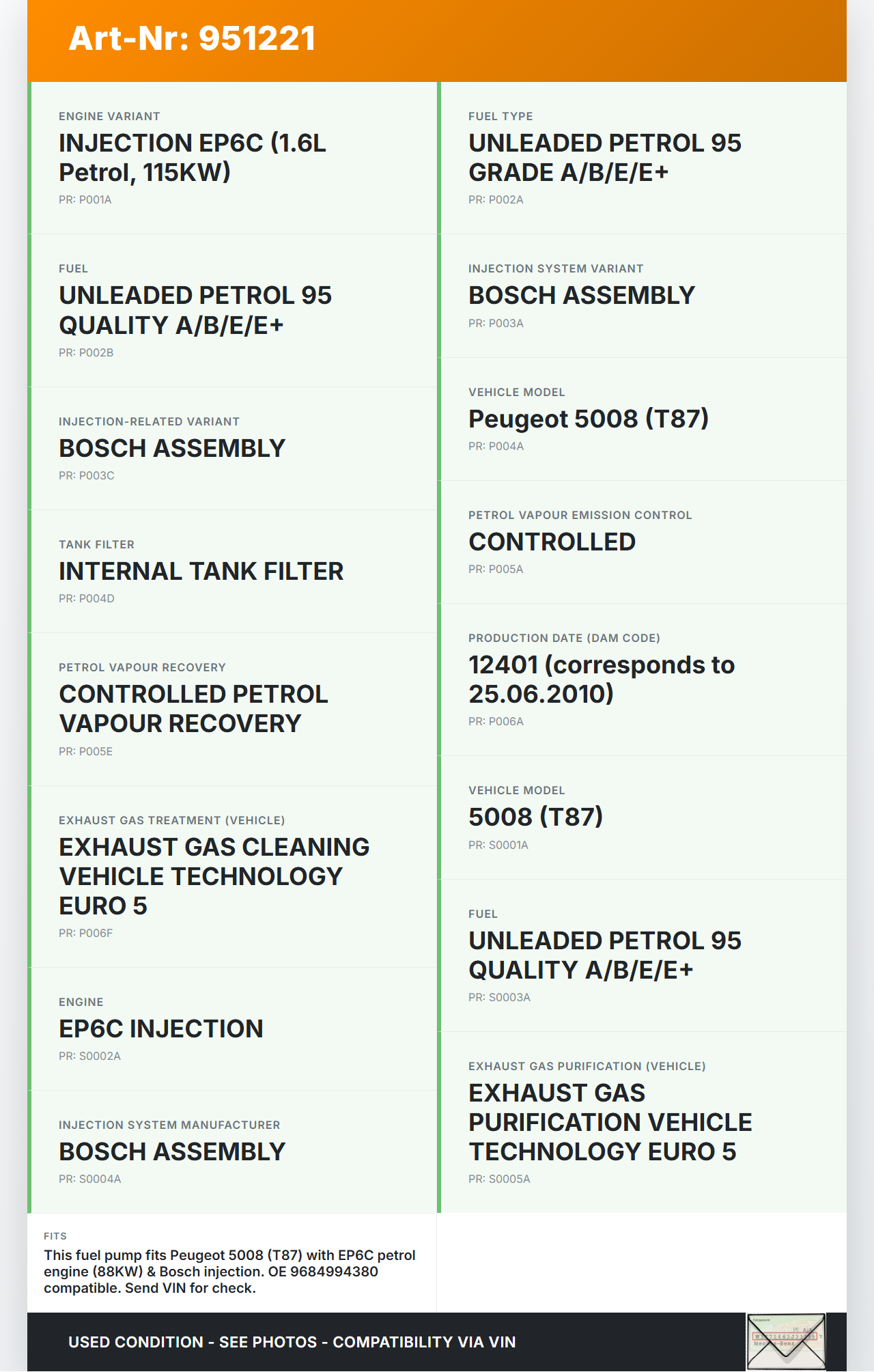
Task: Select the Exhaust Gas Cleaning Euro 5 entry
Action: [x=234, y=876]
